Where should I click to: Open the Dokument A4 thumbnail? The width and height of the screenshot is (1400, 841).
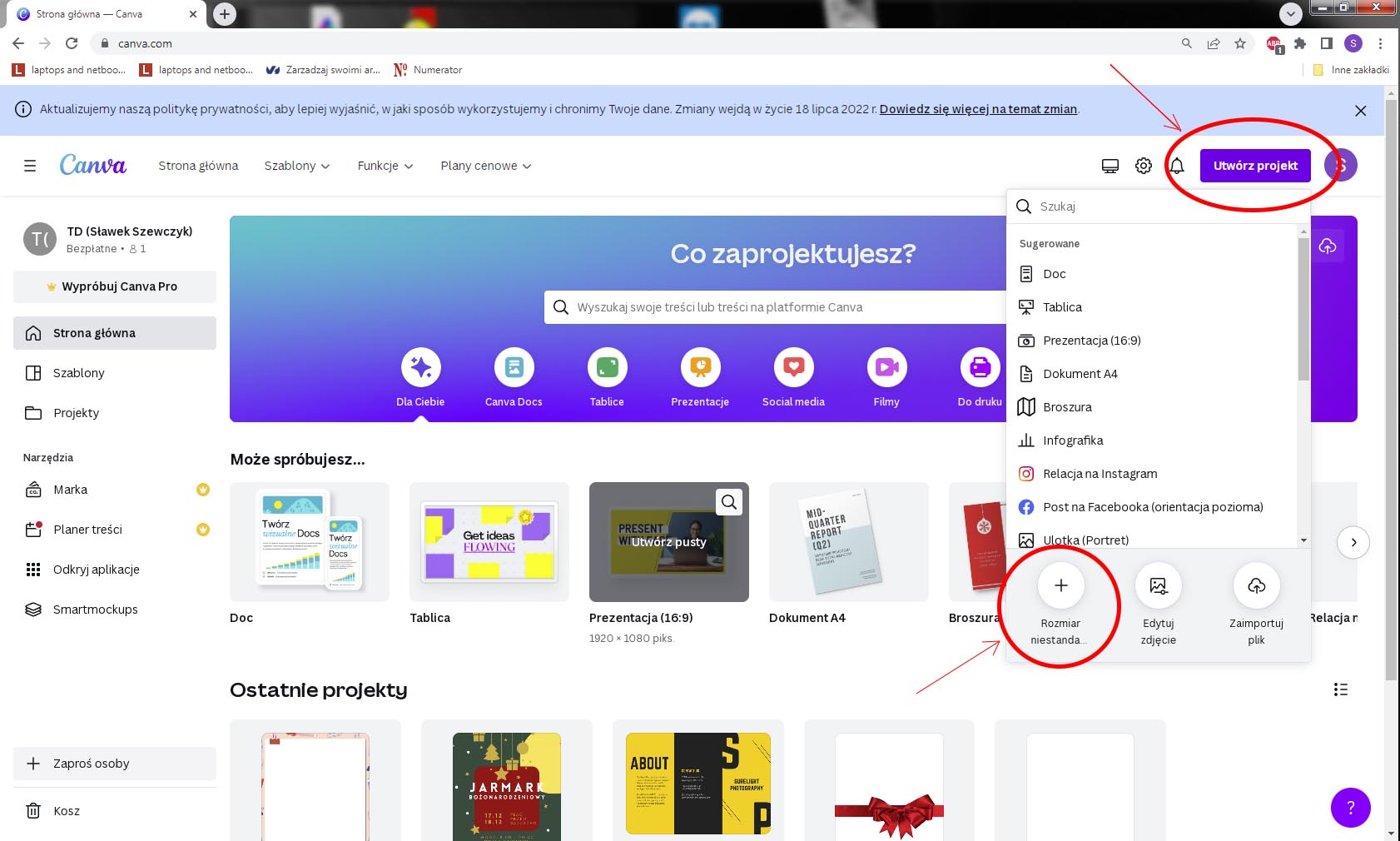click(849, 542)
